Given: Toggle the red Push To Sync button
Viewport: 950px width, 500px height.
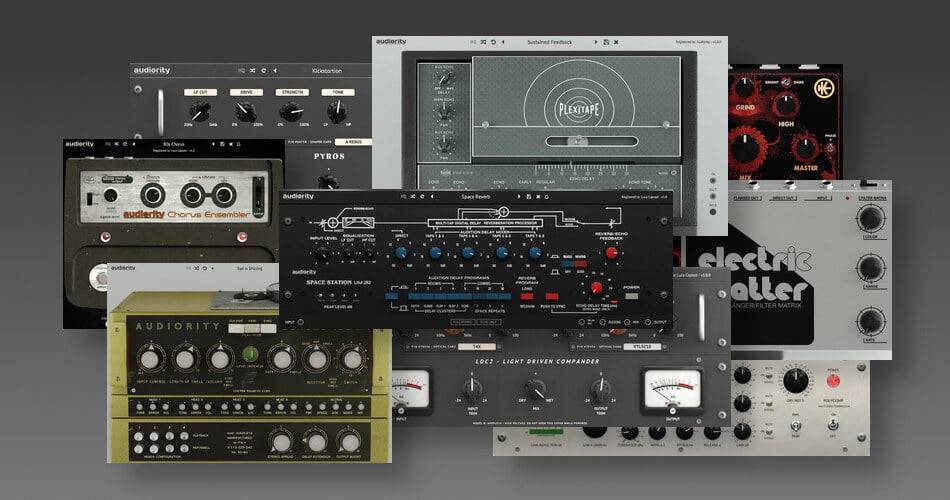Looking at the screenshot, I should click(551, 296).
